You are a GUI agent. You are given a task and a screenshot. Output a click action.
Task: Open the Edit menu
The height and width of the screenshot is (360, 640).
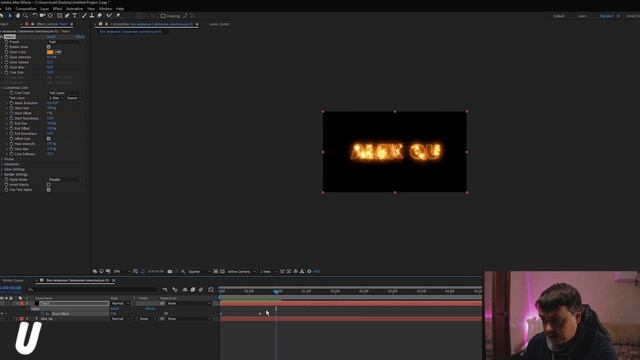click(8, 9)
